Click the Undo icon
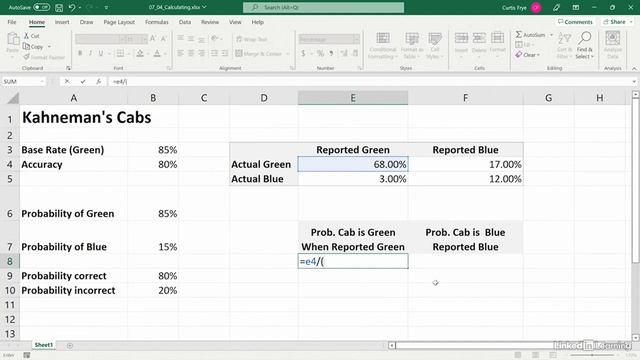640x360 pixels. (x=72, y=7)
